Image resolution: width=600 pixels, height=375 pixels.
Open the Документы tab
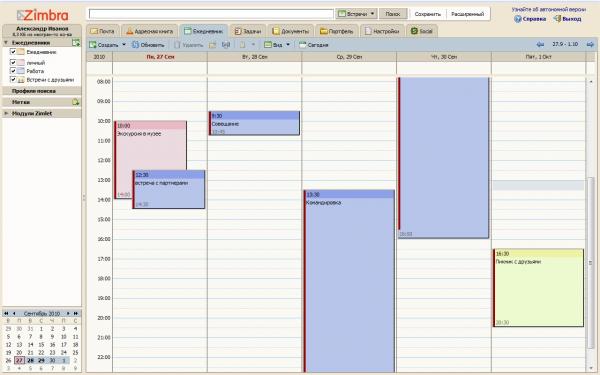coord(290,31)
